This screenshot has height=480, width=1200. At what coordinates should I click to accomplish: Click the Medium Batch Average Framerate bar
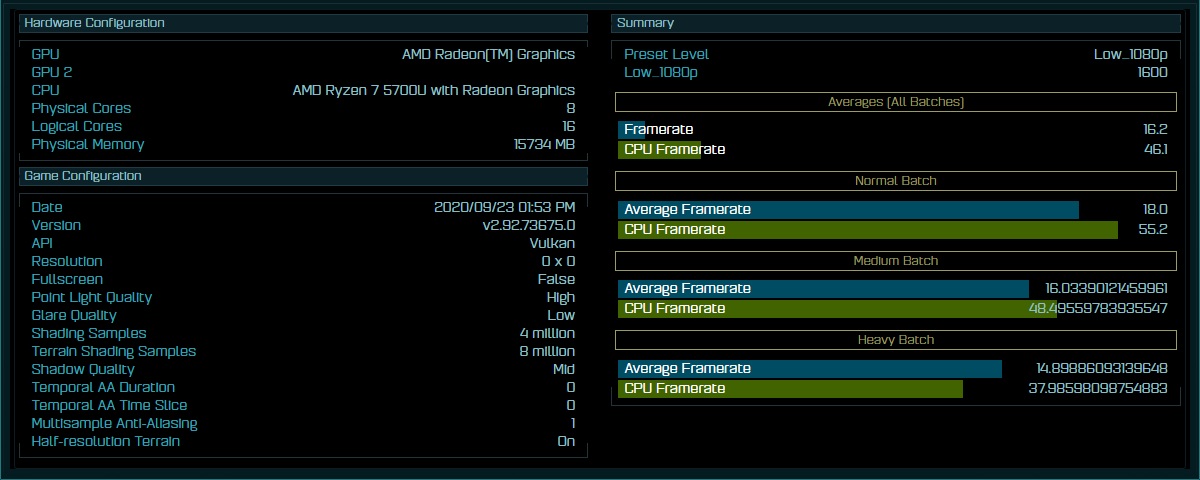click(x=823, y=289)
